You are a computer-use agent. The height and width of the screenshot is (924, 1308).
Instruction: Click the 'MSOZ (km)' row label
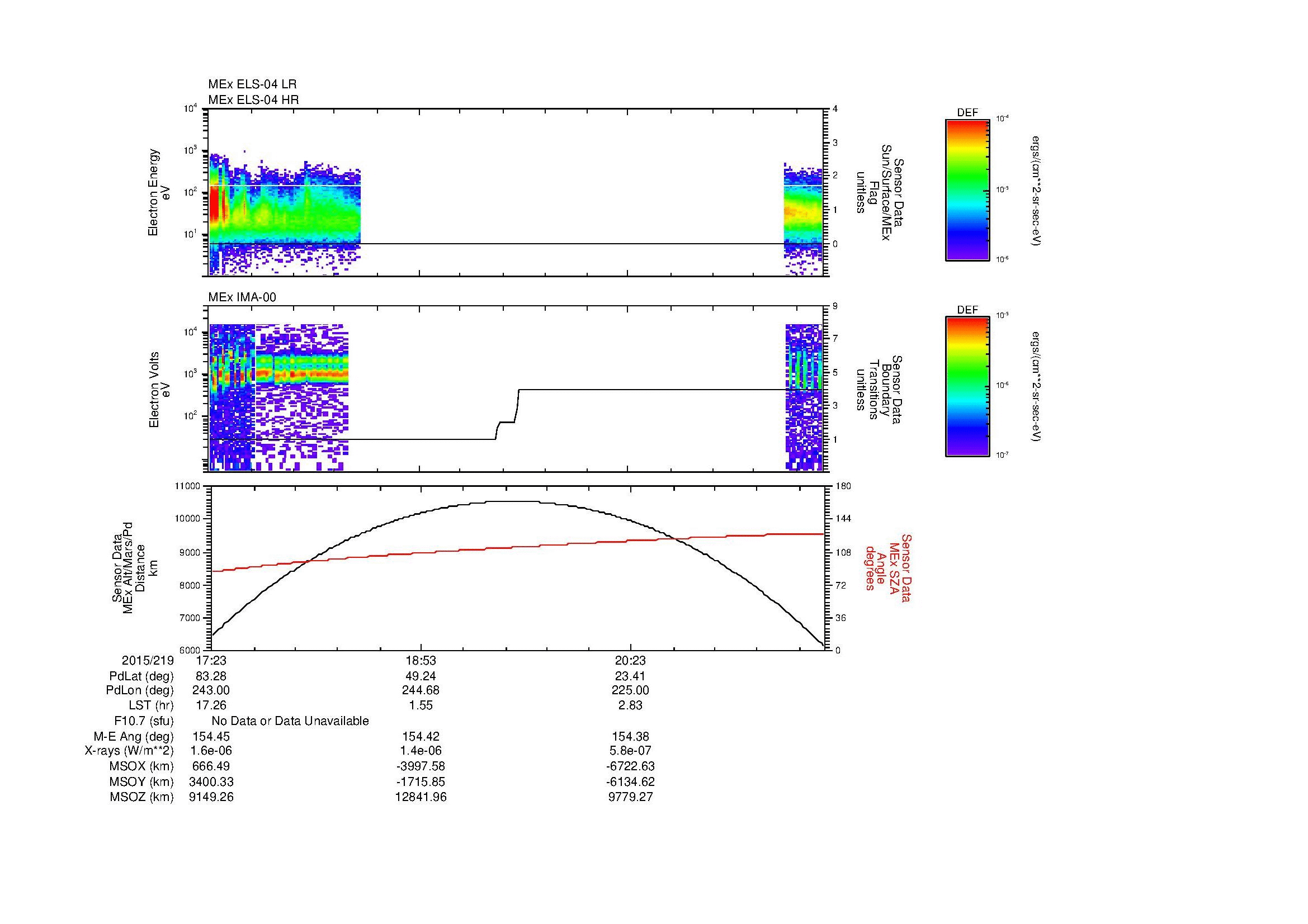[x=141, y=797]
